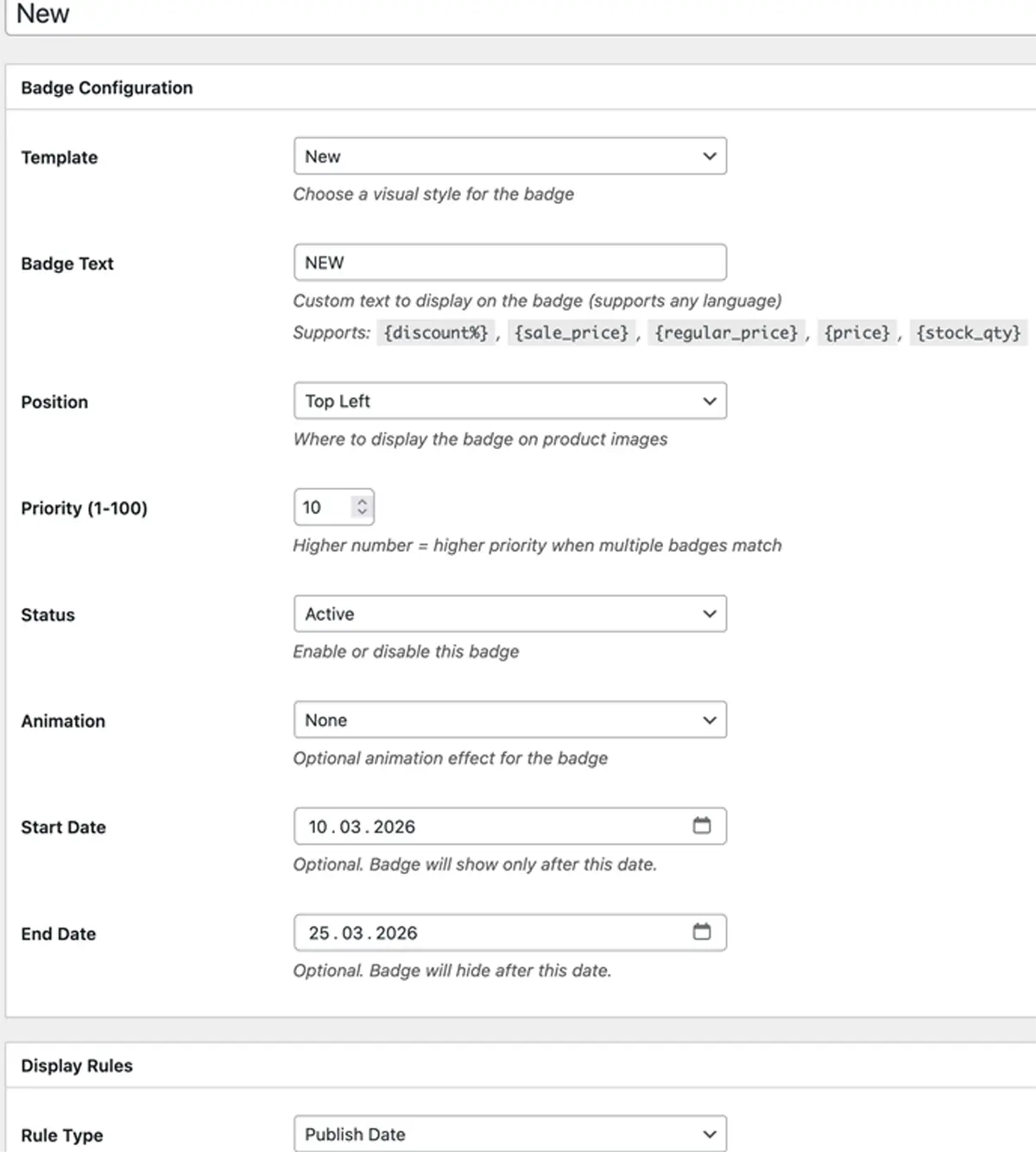The image size is (1036, 1152).
Task: Select the Priority number input showing 10
Action: click(328, 507)
